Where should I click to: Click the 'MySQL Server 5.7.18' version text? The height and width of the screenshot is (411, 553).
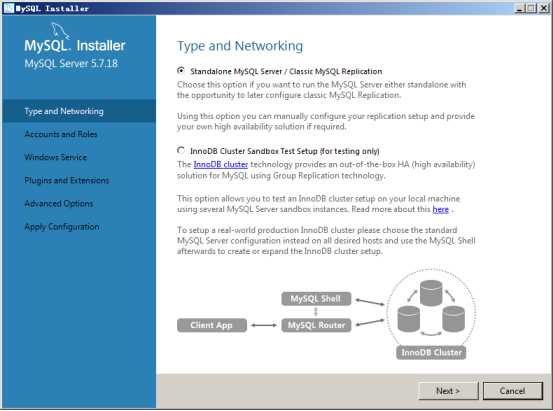[71, 64]
